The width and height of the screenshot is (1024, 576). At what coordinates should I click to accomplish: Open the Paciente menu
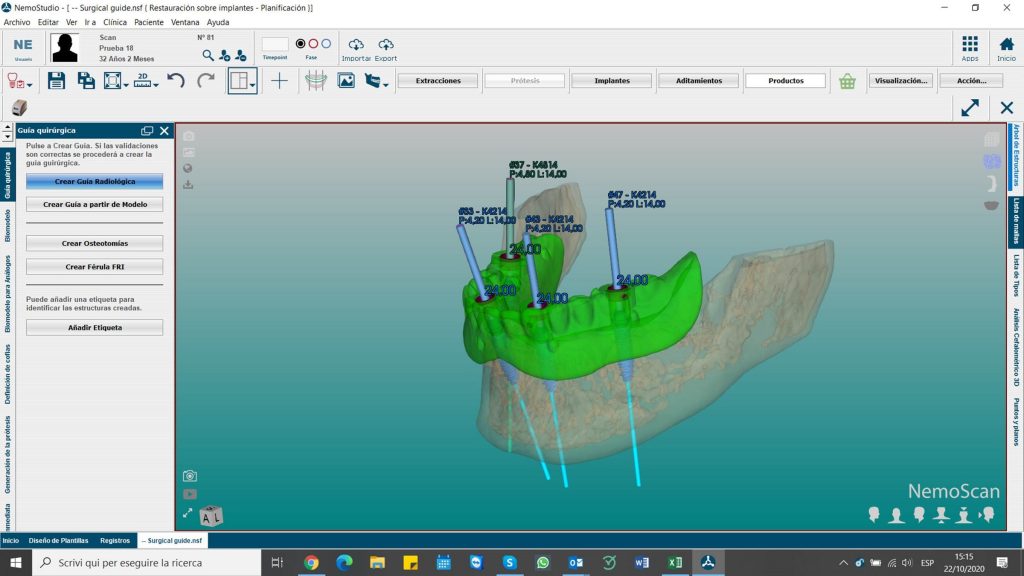tap(149, 22)
